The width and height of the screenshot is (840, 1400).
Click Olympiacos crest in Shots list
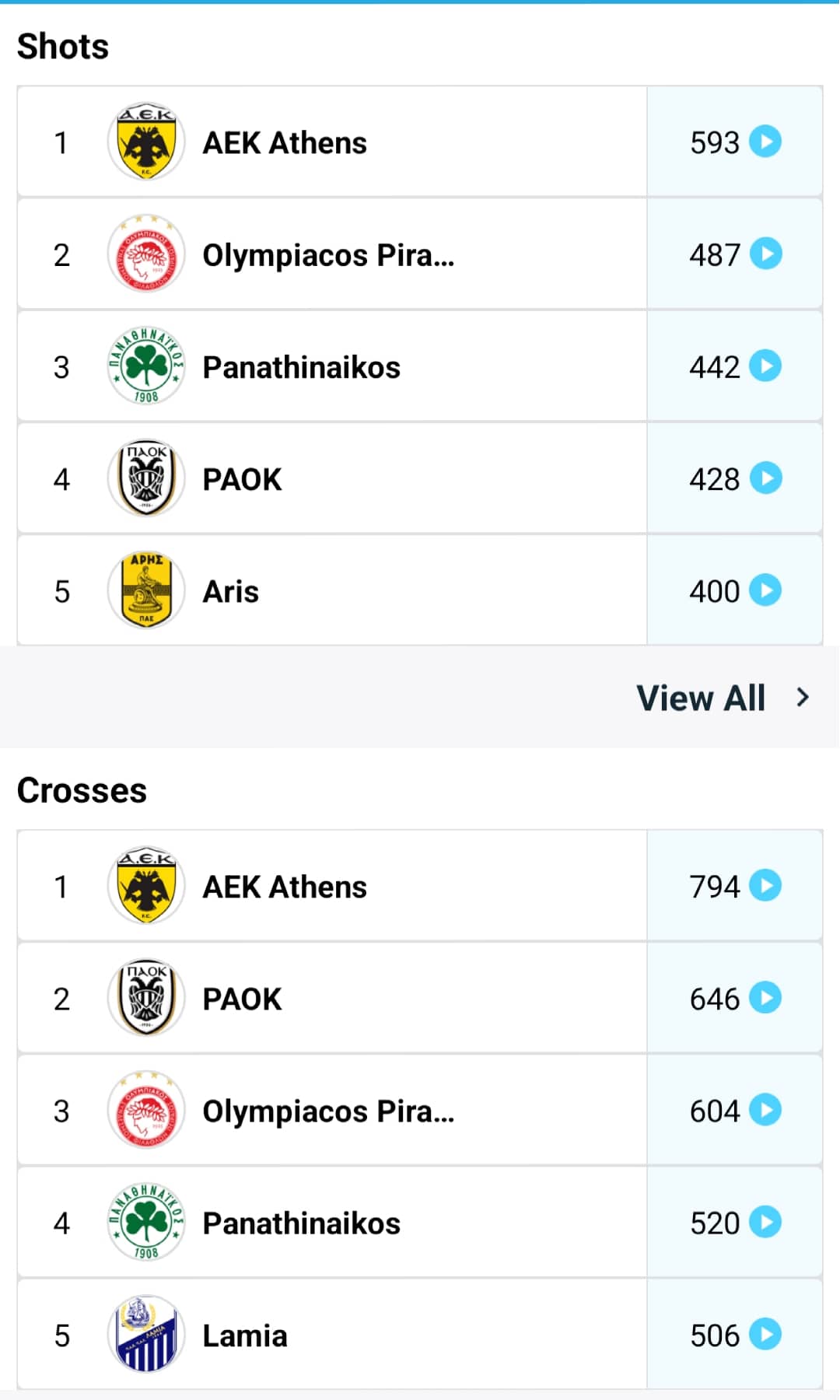coord(146,254)
